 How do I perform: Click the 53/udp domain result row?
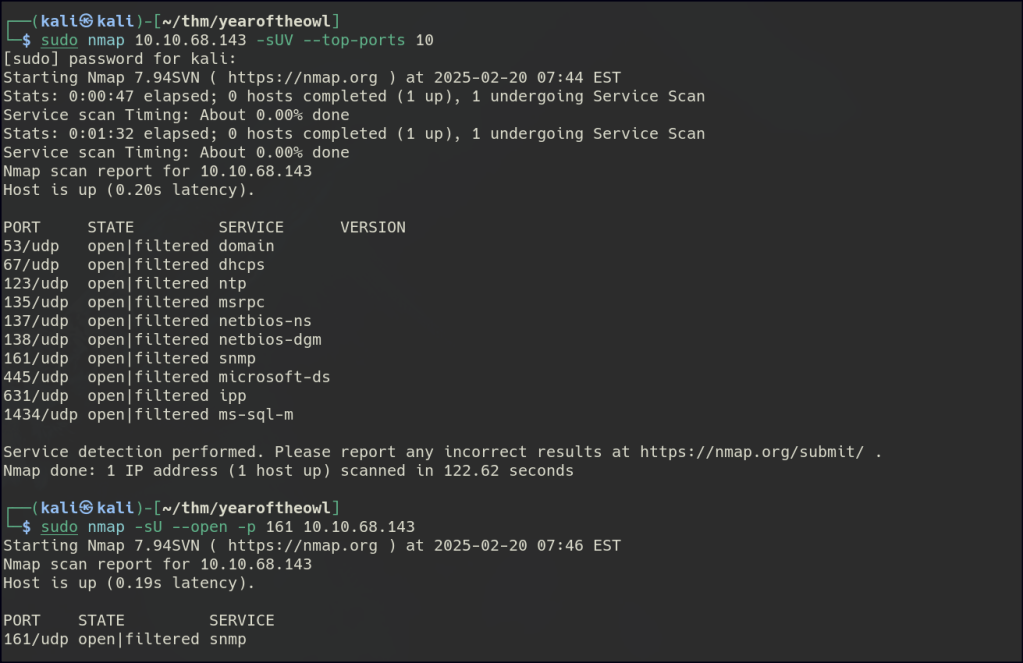tap(138, 246)
